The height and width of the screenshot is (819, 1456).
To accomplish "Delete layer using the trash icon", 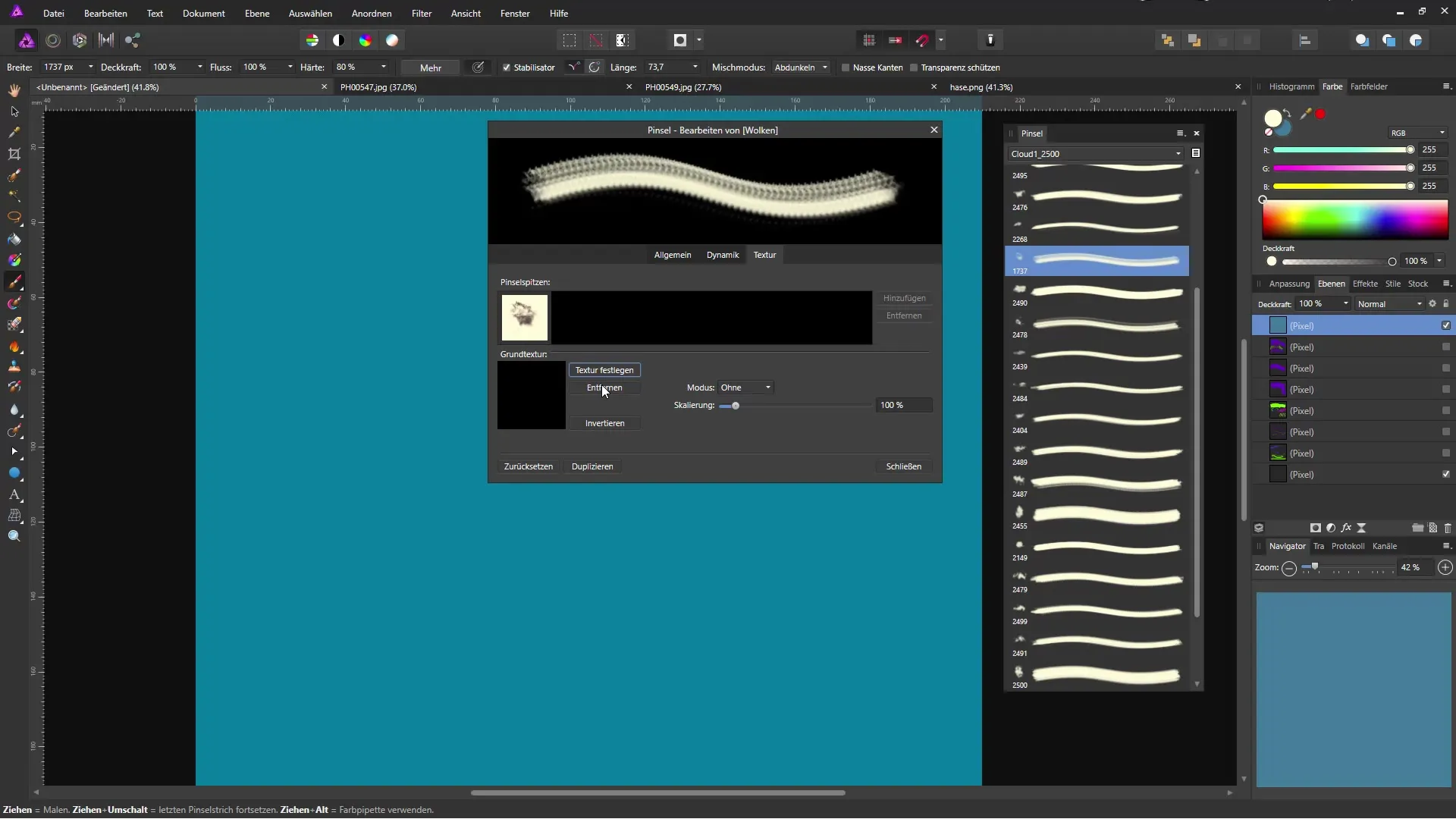I will (x=1448, y=528).
